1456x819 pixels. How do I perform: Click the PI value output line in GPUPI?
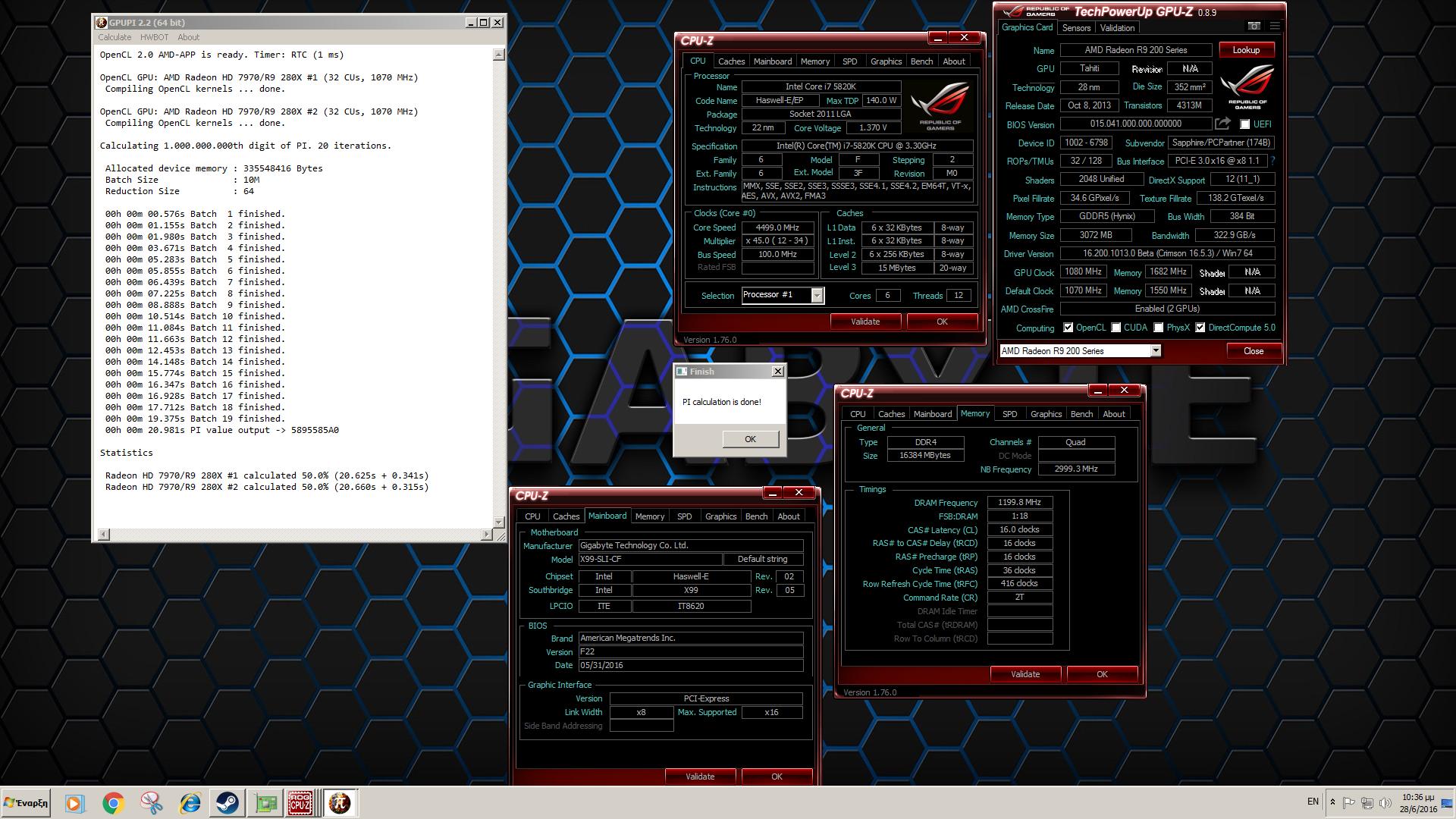click(x=222, y=430)
